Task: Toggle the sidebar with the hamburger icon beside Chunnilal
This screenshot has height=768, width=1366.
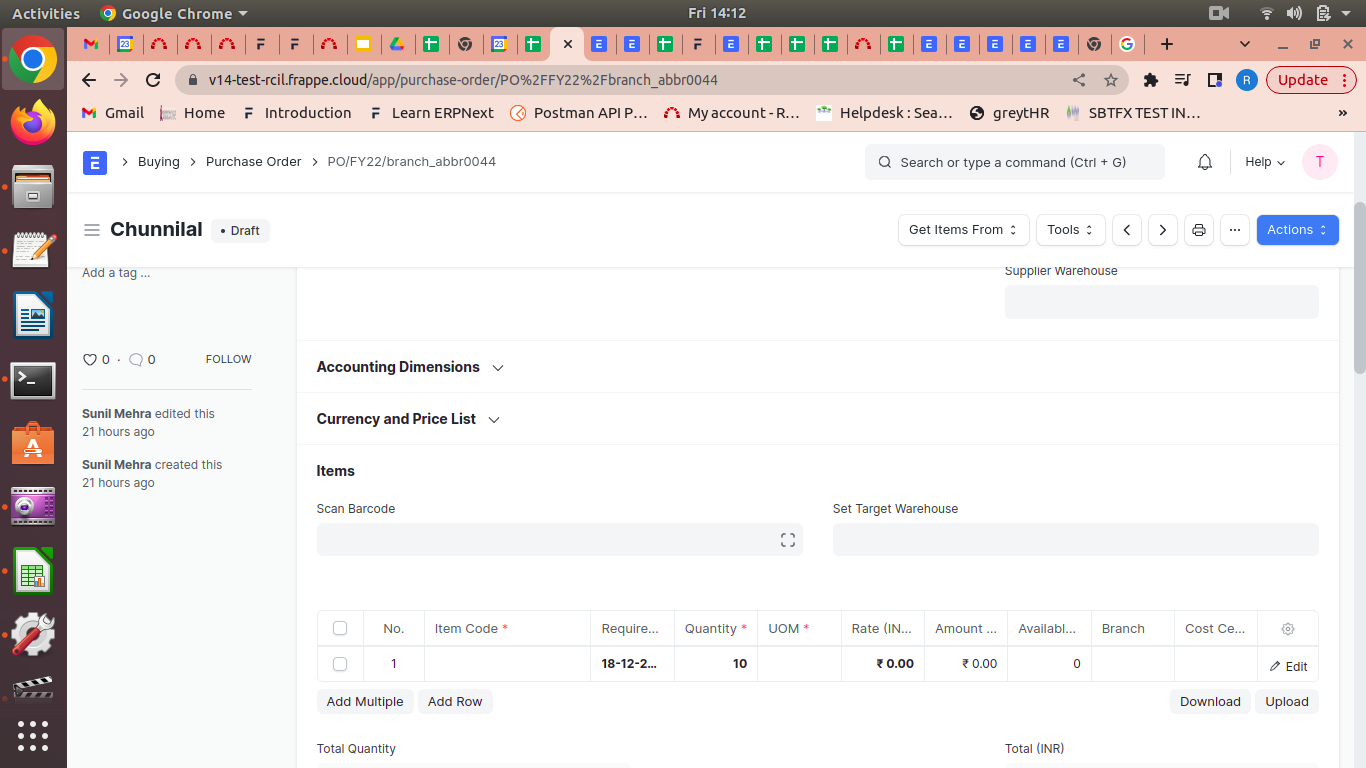Action: click(92, 229)
